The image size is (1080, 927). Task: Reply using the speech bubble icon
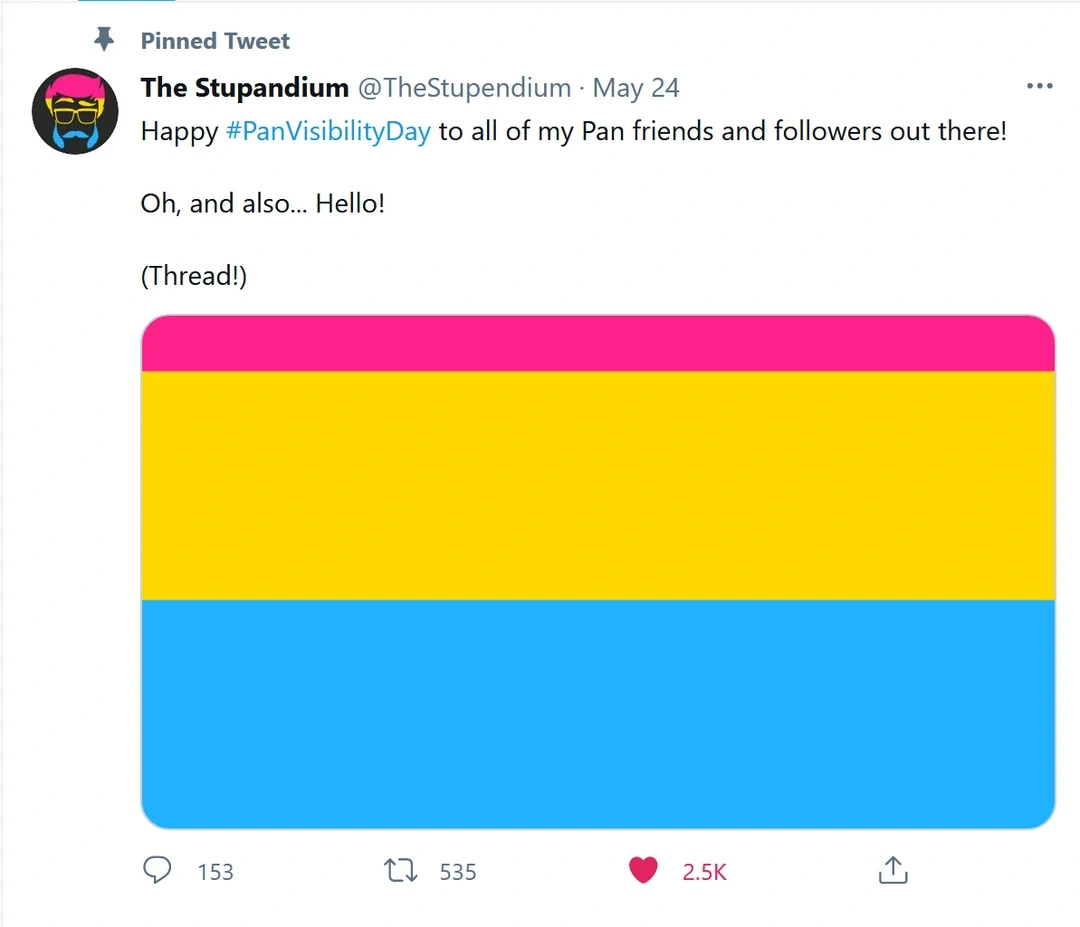(x=157, y=871)
